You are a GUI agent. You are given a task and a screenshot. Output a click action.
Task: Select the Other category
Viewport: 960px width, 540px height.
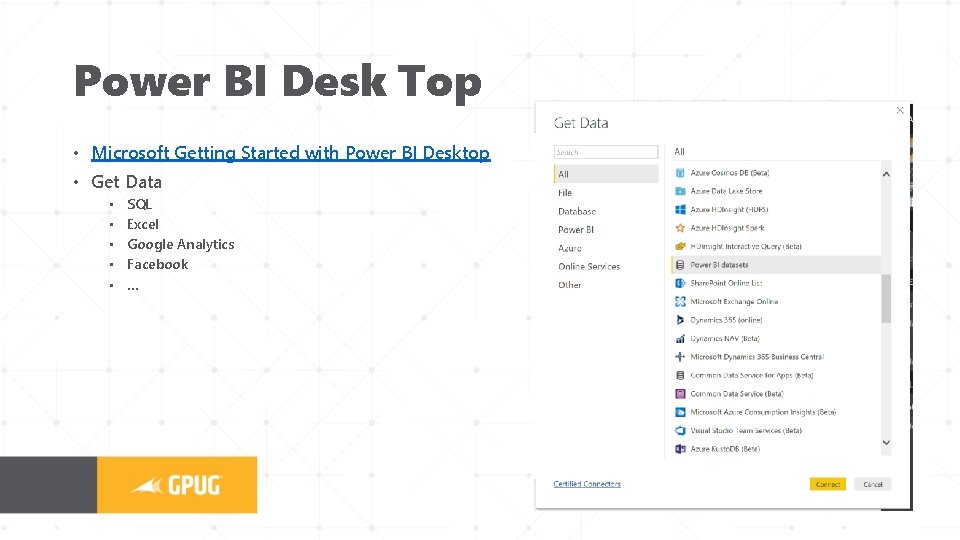[569, 285]
